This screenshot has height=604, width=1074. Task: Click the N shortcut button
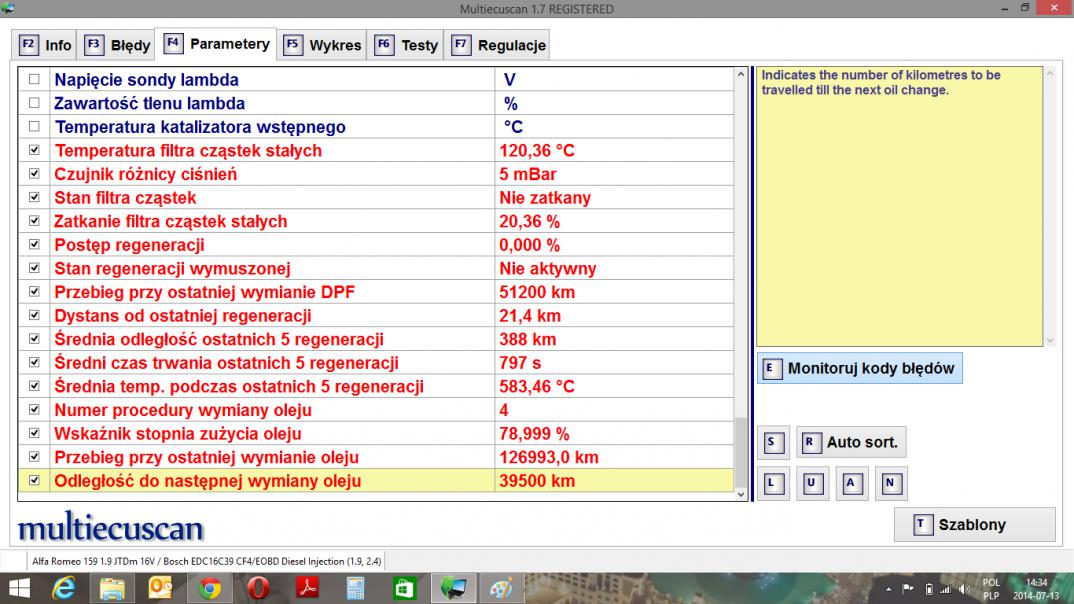pos(890,484)
